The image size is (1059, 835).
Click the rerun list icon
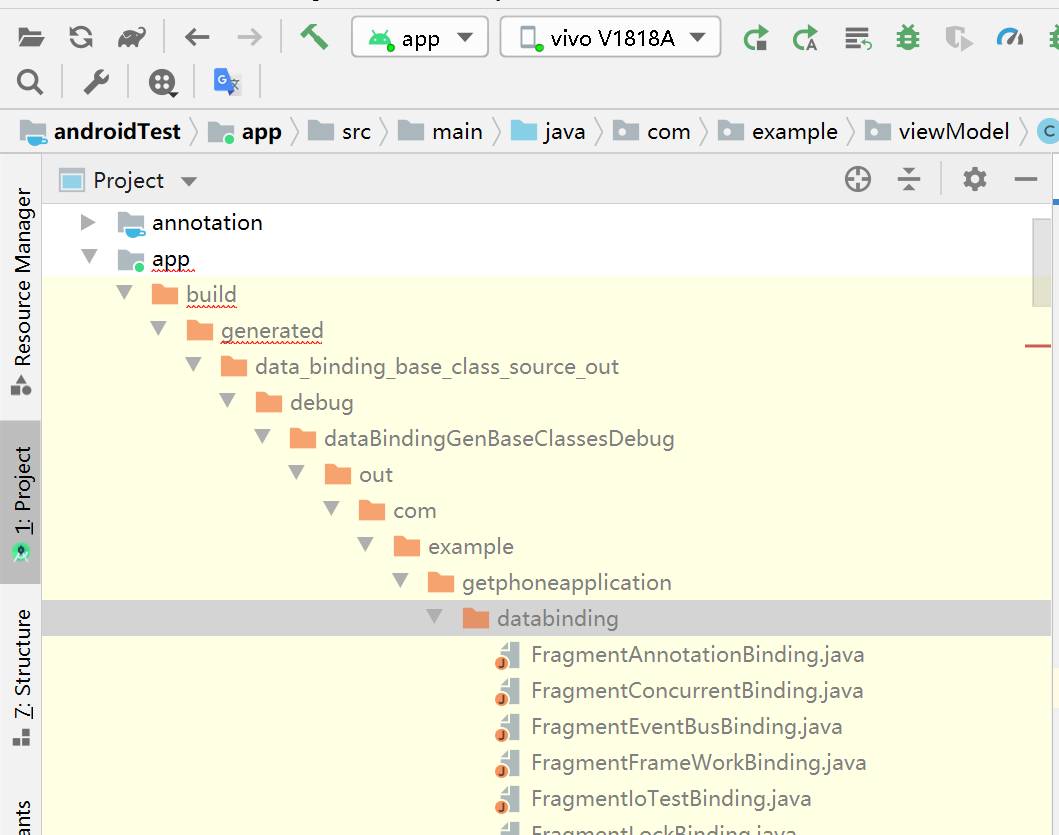pyautogui.click(x=858, y=39)
